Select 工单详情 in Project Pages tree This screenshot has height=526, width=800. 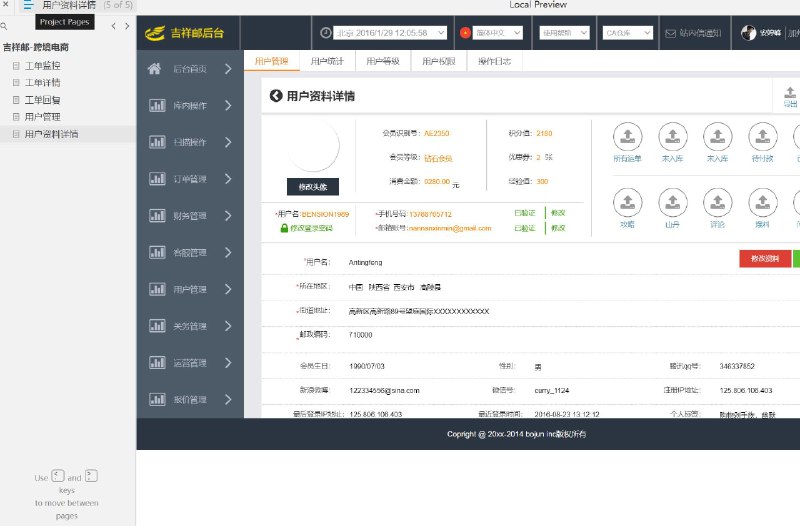42,82
